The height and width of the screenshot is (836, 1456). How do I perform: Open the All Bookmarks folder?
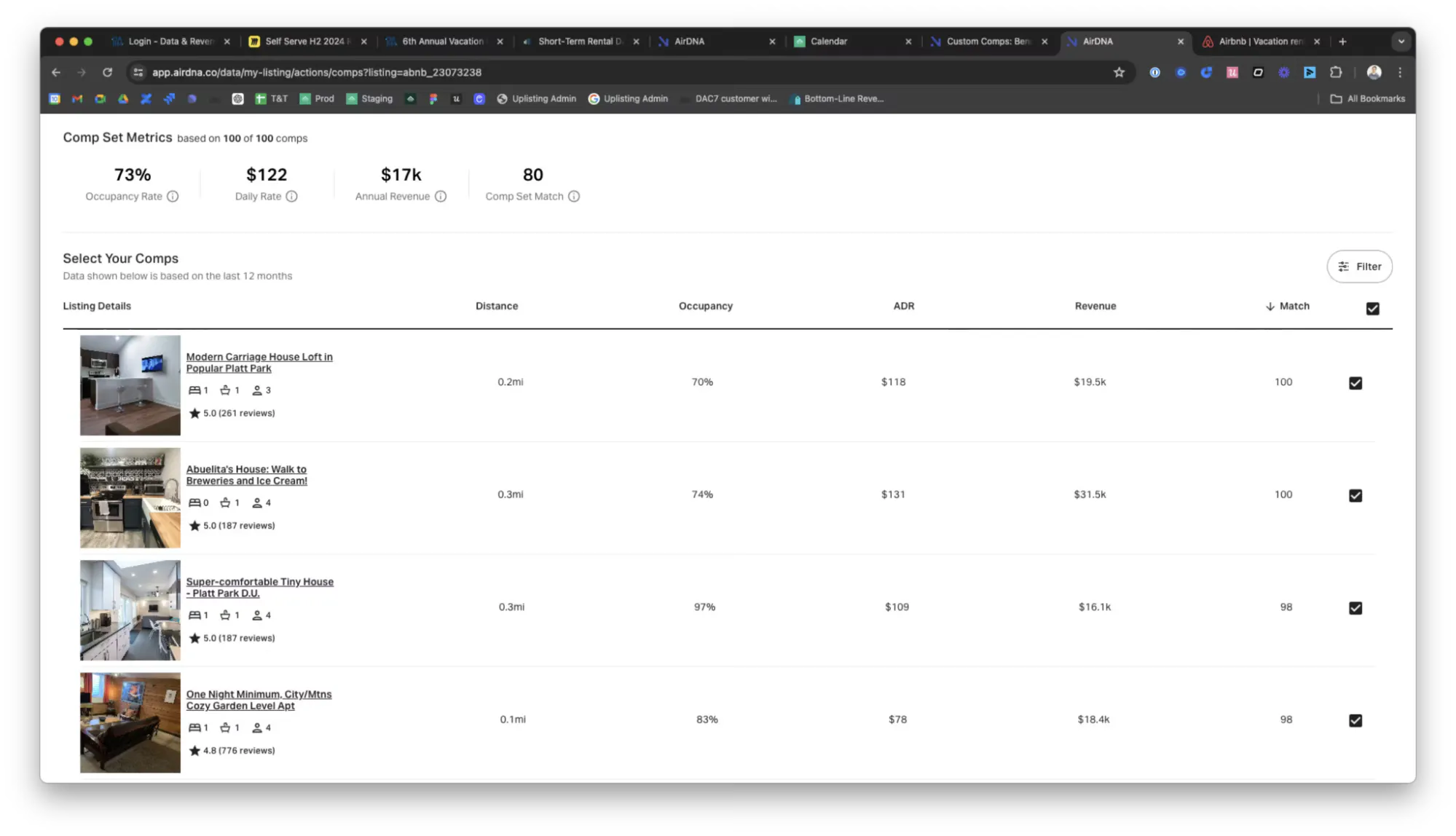pyautogui.click(x=1367, y=99)
